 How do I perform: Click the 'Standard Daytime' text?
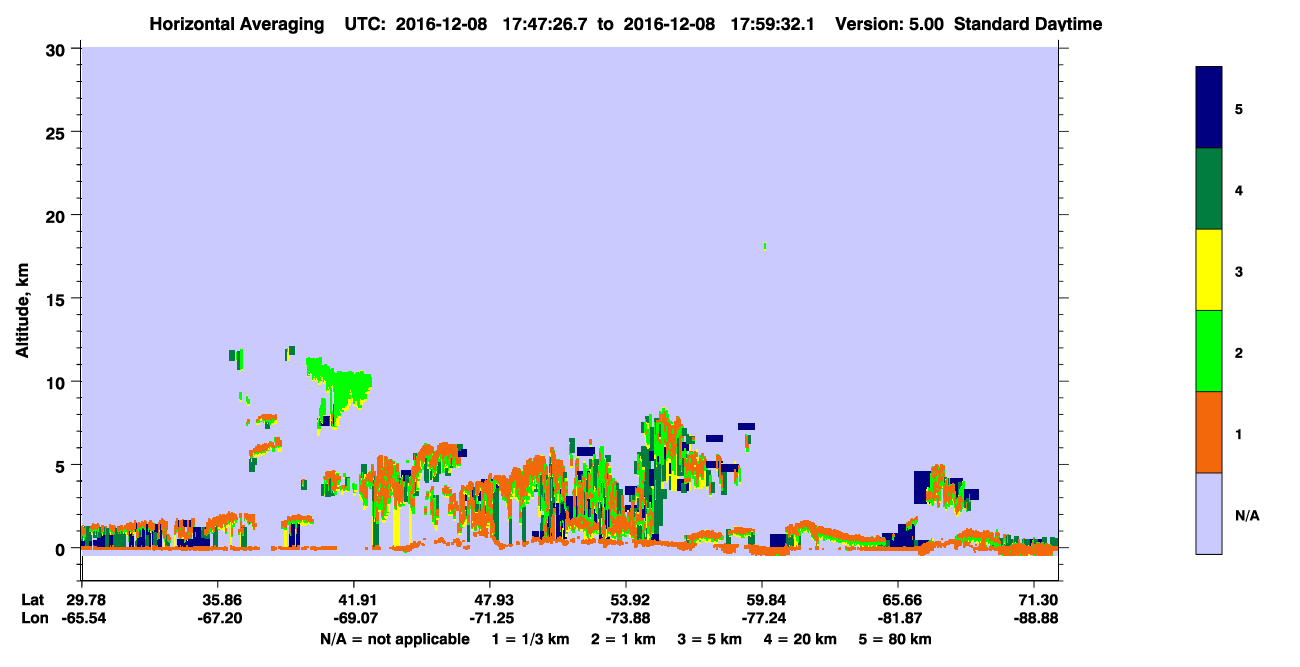tap(1028, 24)
